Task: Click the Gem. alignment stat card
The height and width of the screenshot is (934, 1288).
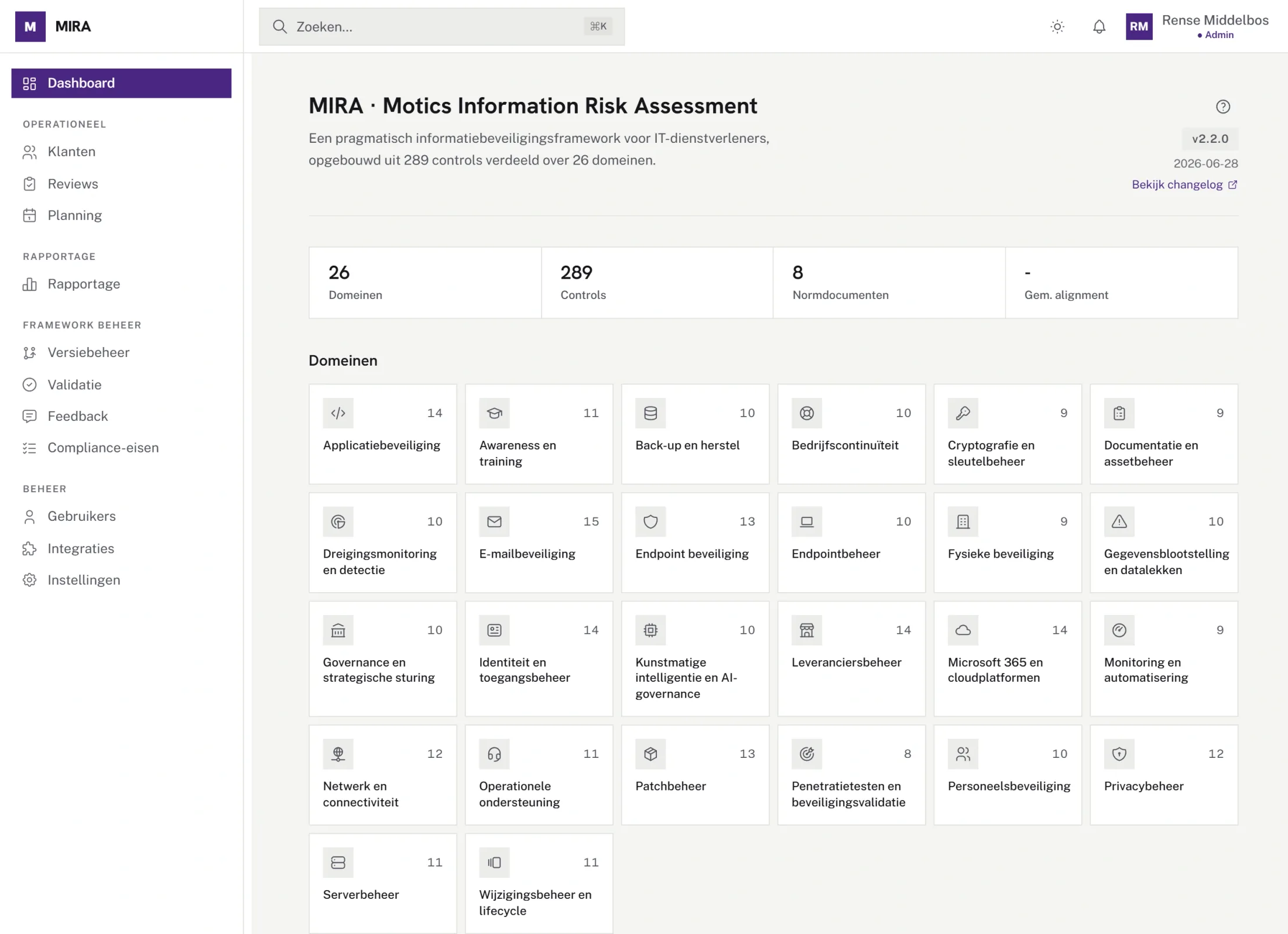Action: (x=1121, y=283)
